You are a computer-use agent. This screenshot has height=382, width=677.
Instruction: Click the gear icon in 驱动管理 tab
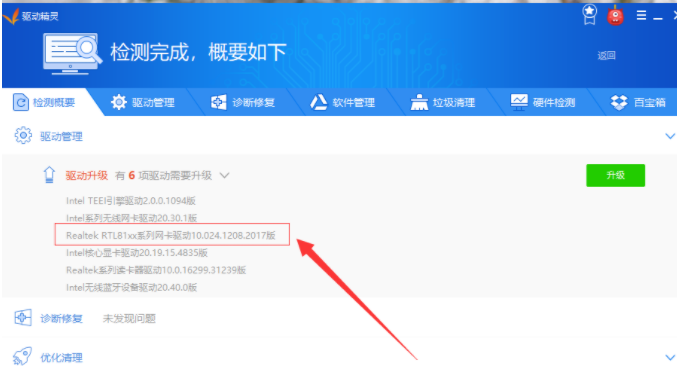click(x=119, y=102)
